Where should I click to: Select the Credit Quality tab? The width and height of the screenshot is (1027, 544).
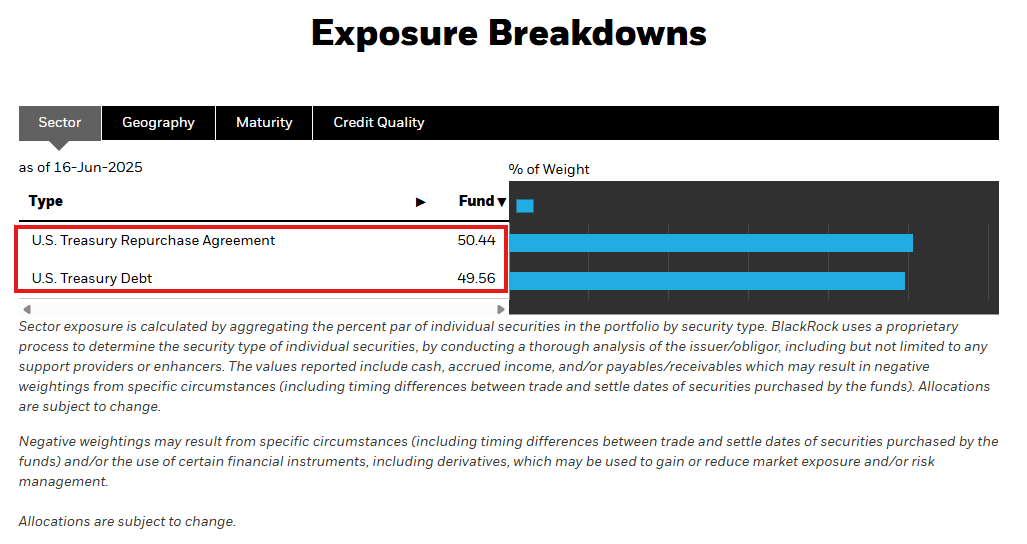379,122
